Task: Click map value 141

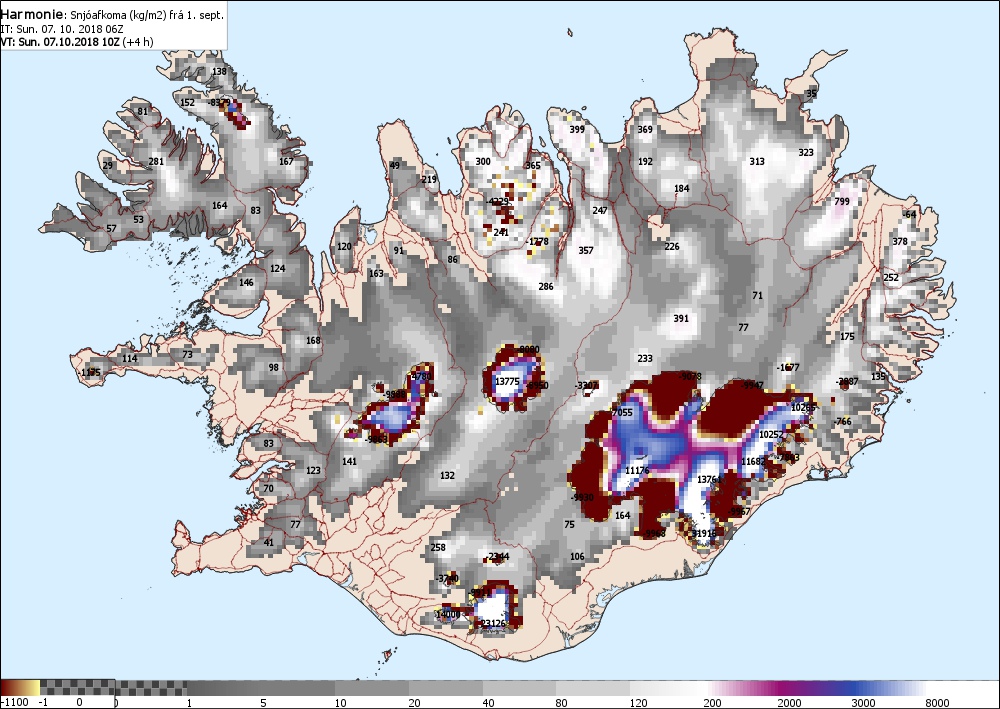Action: click(x=349, y=462)
